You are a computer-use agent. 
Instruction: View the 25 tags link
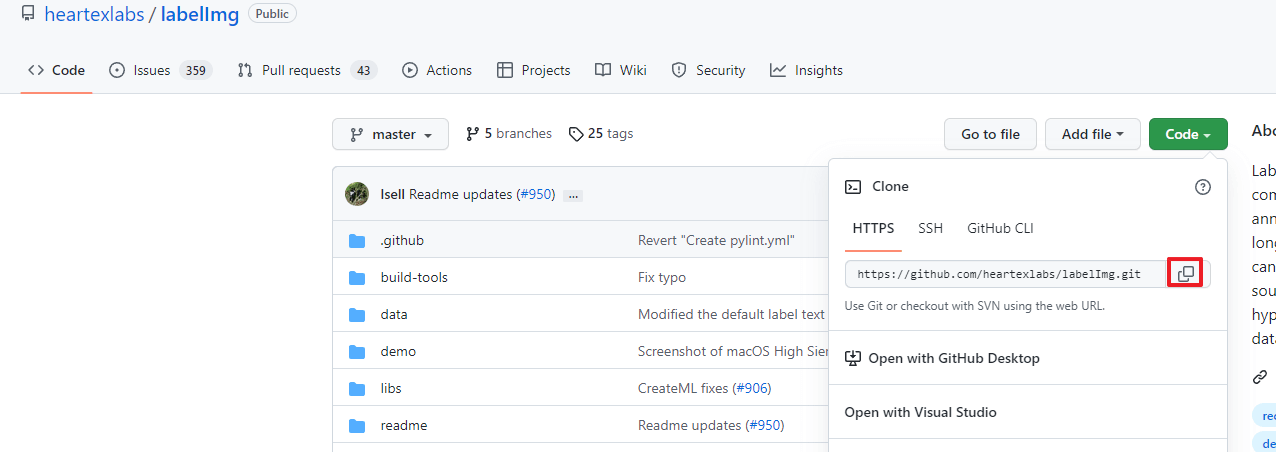tap(601, 133)
